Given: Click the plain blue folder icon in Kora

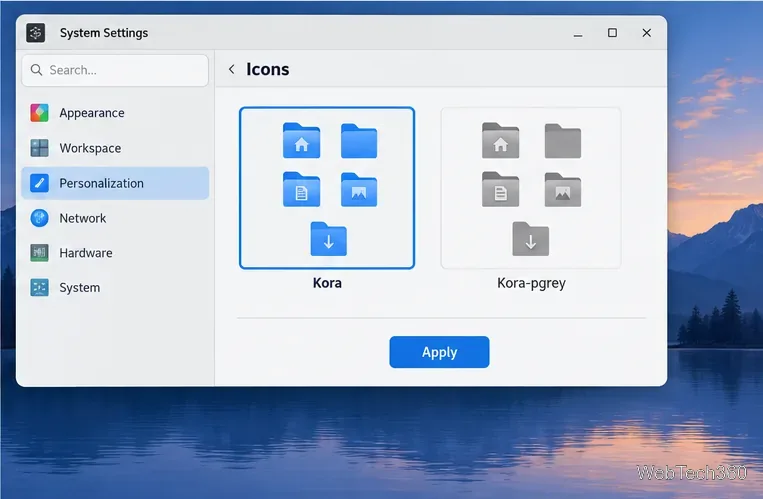Looking at the screenshot, I should click(x=359, y=141).
